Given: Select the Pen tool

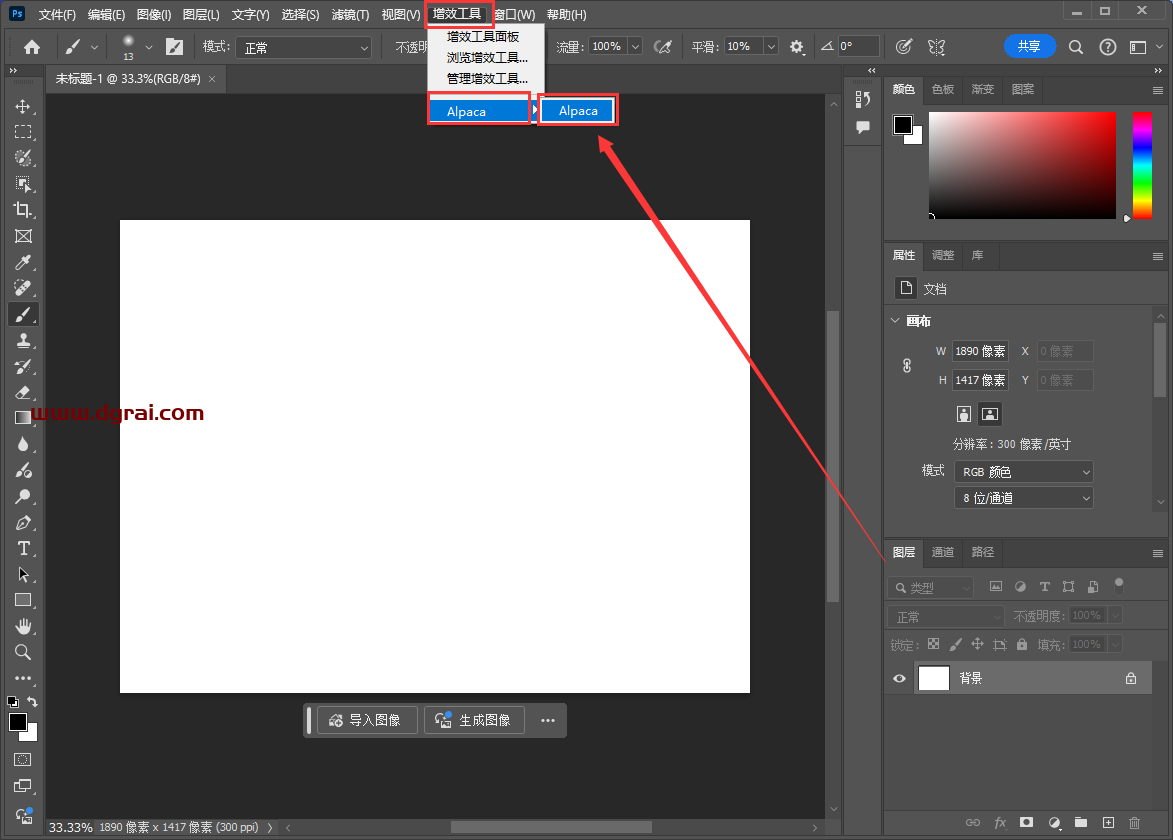Looking at the screenshot, I should click(x=23, y=522).
